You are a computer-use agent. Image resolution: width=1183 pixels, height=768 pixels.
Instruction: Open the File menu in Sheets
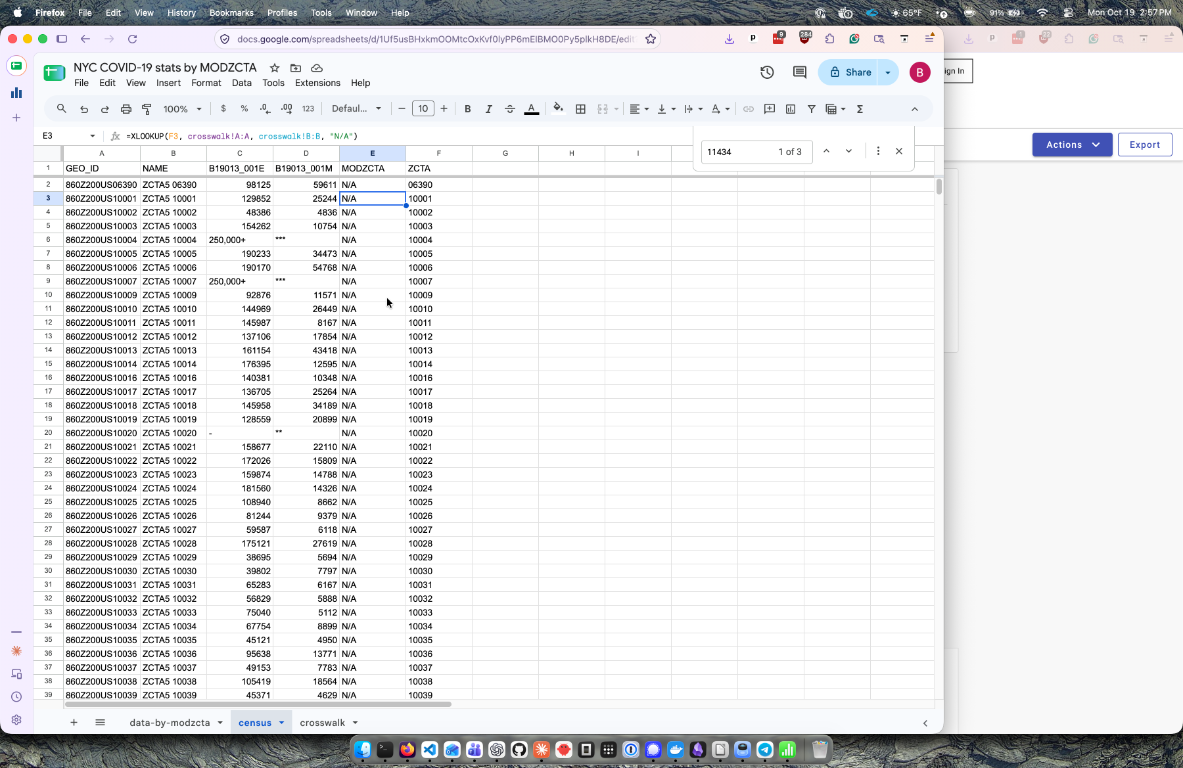[81, 83]
